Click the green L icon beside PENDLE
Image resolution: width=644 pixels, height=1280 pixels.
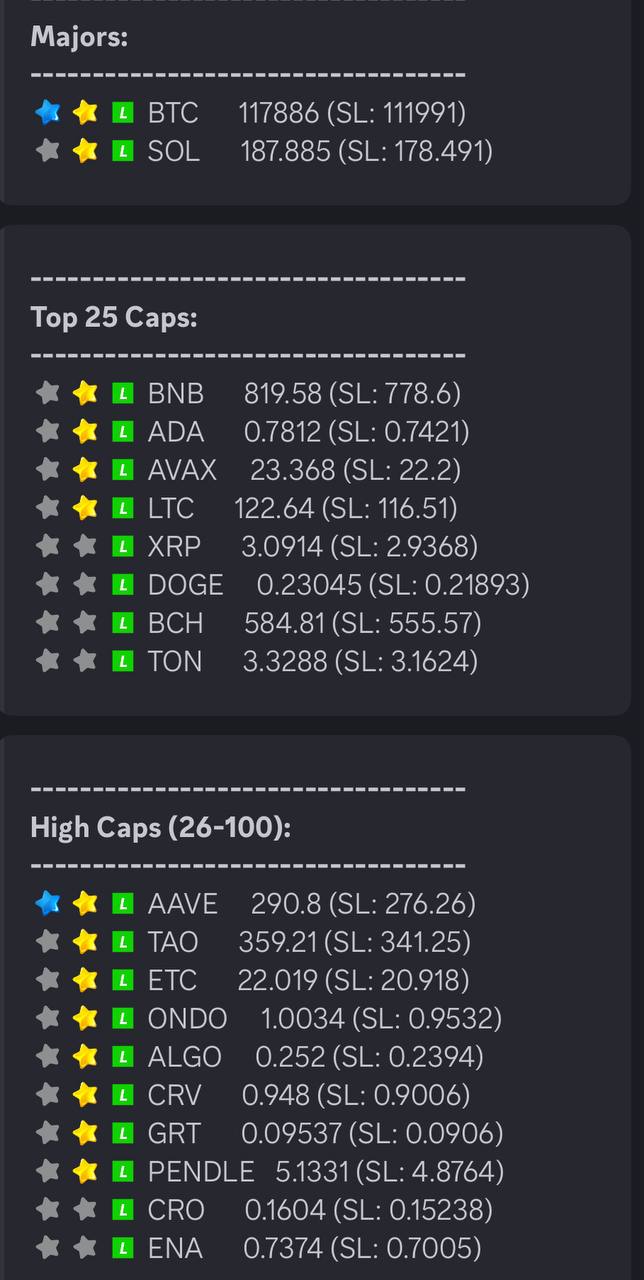[122, 1171]
